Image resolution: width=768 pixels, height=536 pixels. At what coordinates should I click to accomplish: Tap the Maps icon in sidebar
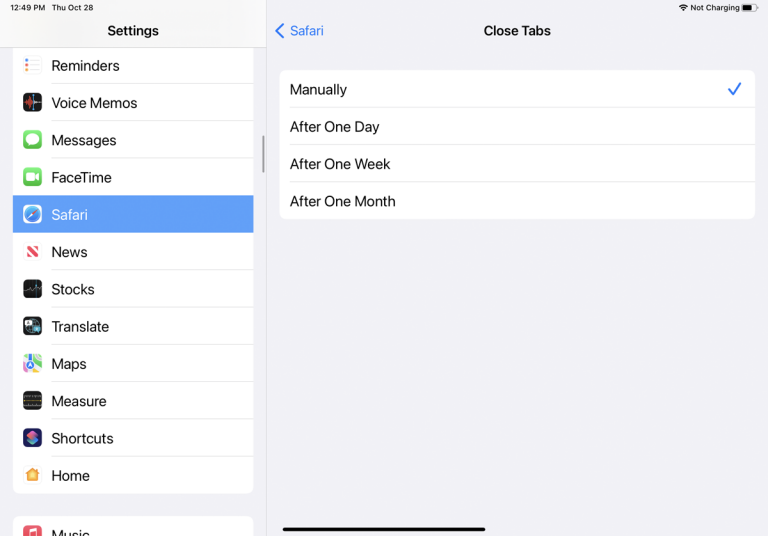coord(33,364)
